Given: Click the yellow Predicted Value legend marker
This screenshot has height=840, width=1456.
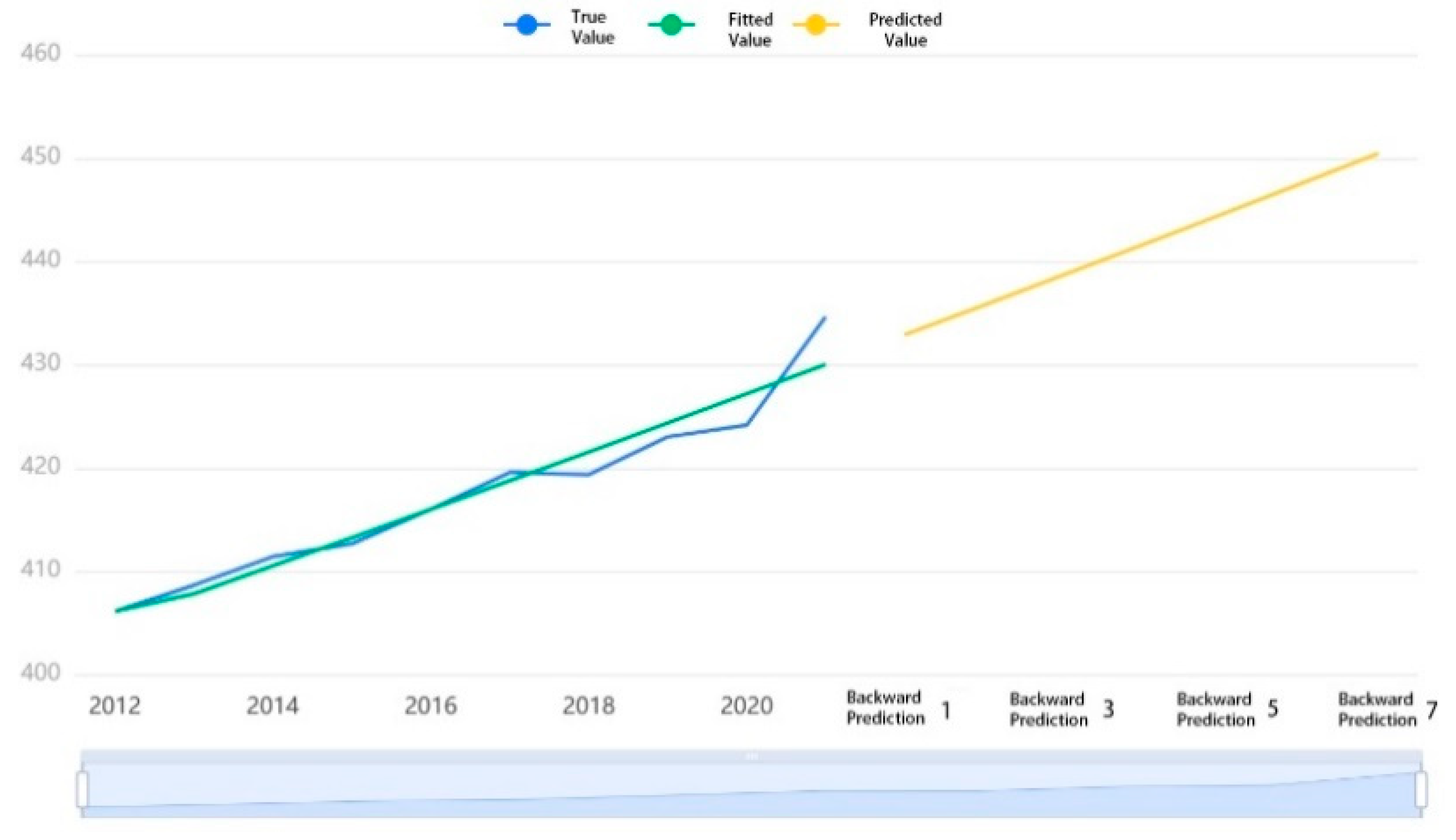Looking at the screenshot, I should tap(816, 25).
